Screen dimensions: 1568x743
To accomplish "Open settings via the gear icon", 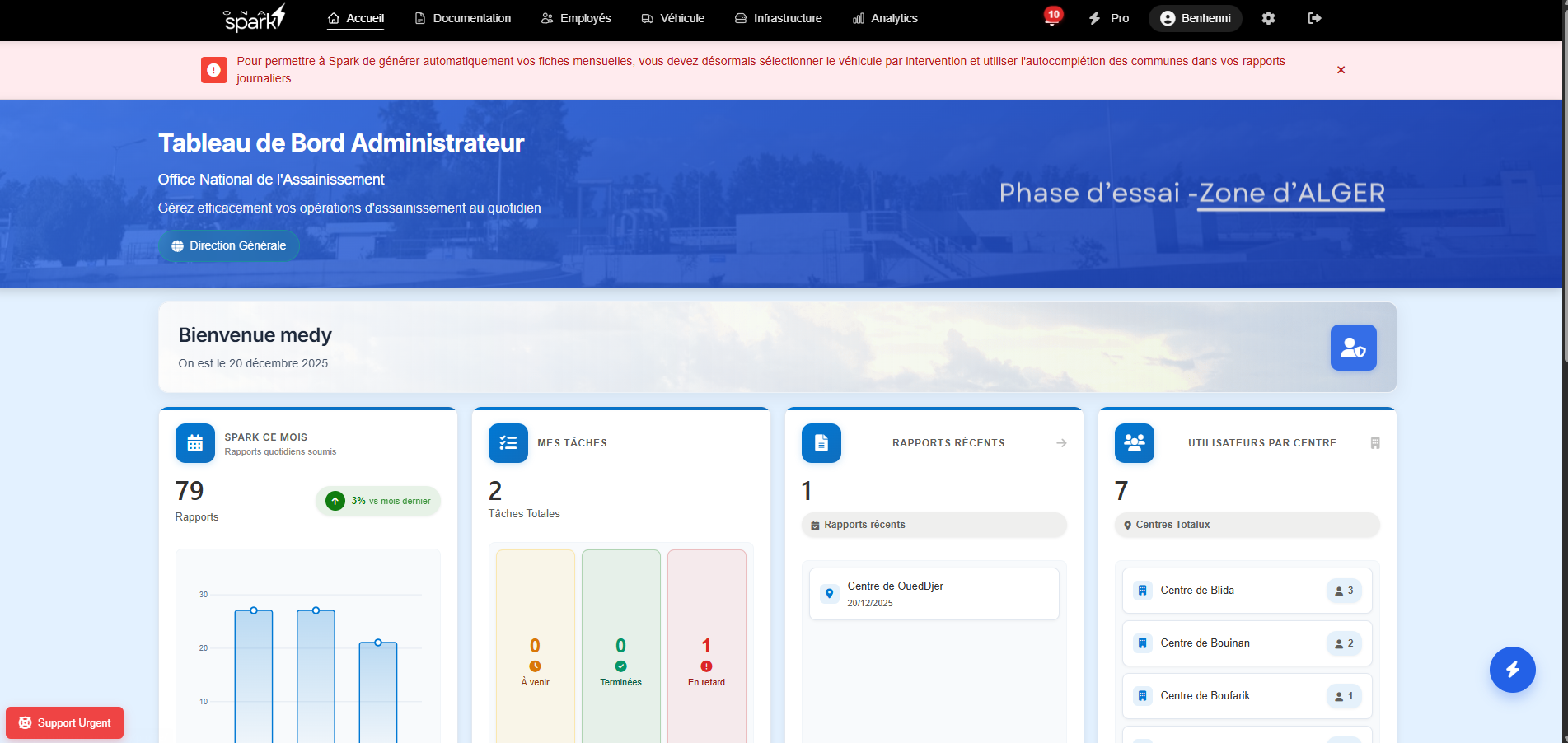I will click(x=1268, y=18).
